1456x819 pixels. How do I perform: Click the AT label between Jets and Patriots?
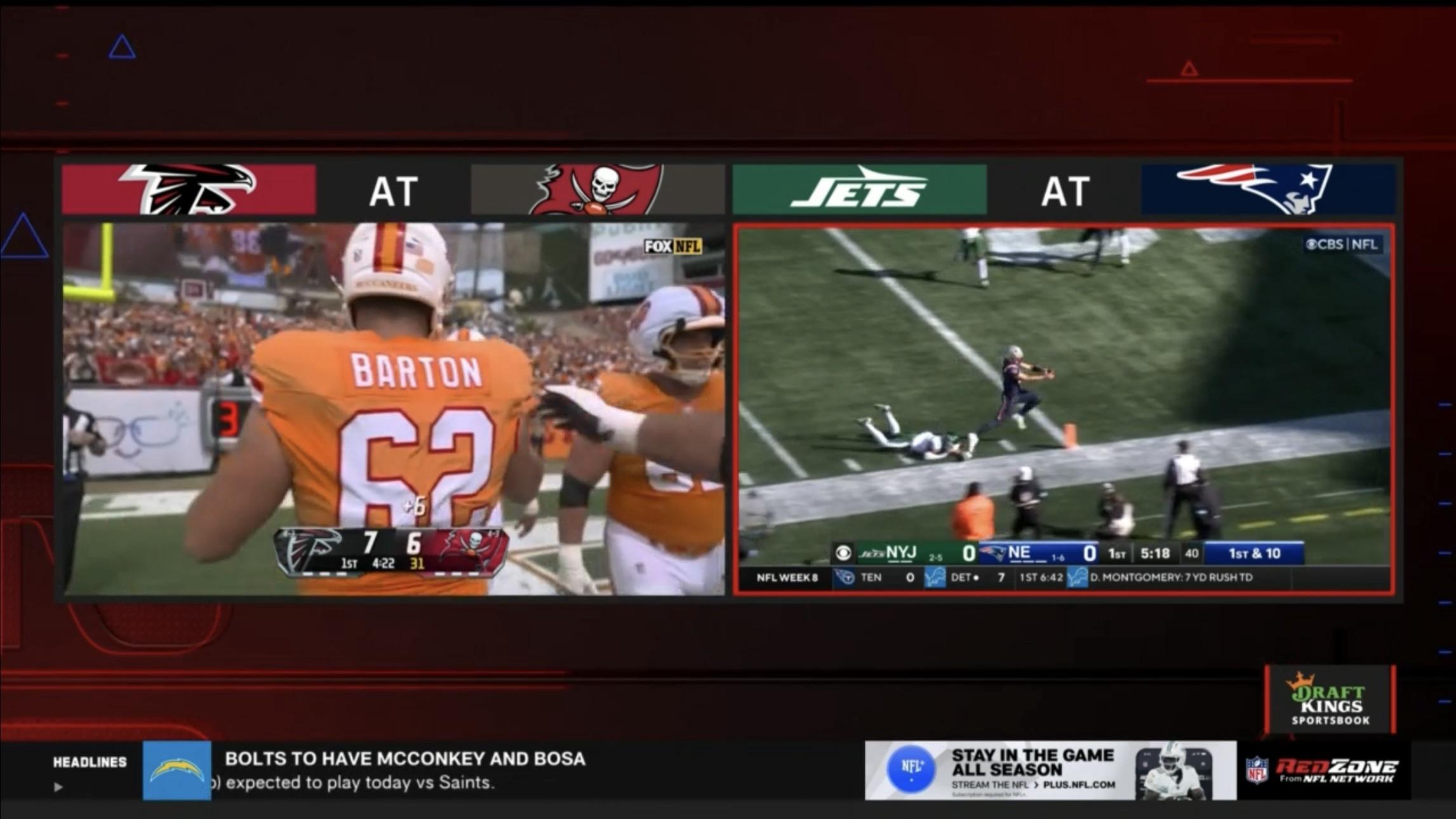pyautogui.click(x=1065, y=191)
